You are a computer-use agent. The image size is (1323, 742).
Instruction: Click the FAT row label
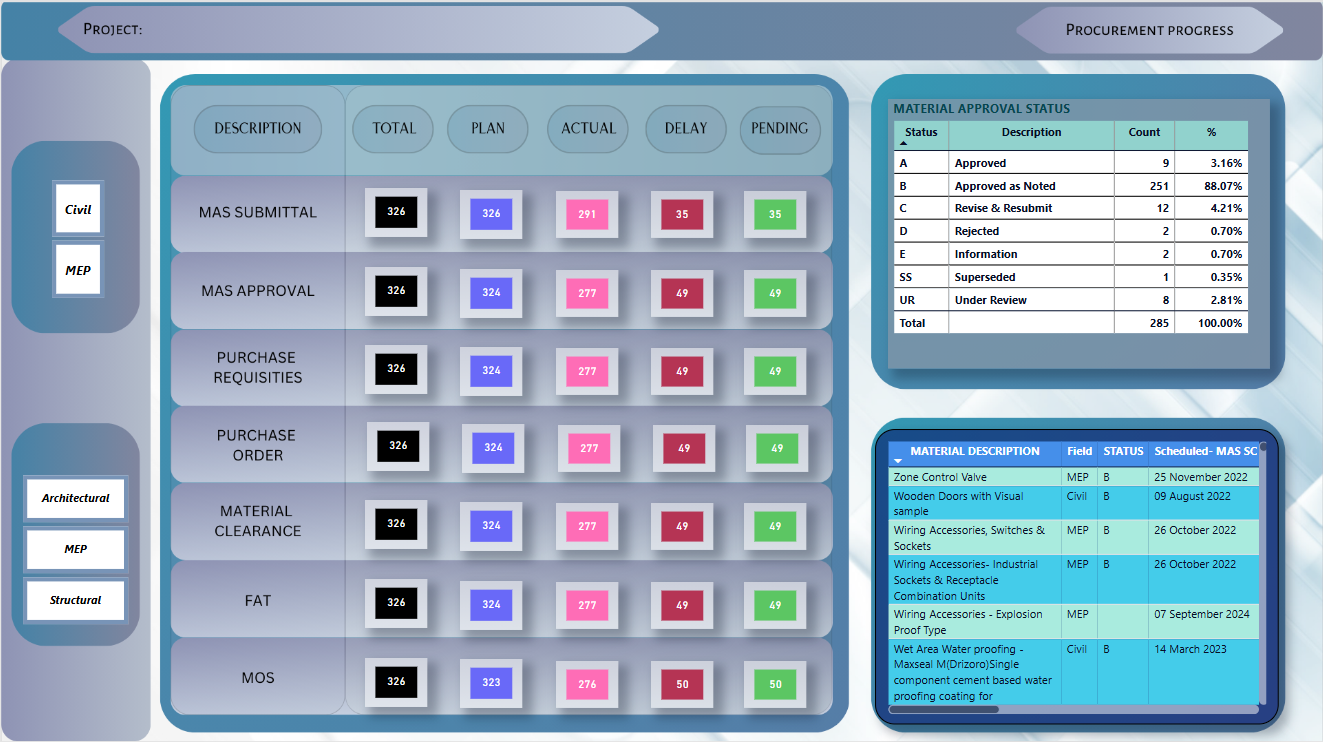click(x=258, y=601)
